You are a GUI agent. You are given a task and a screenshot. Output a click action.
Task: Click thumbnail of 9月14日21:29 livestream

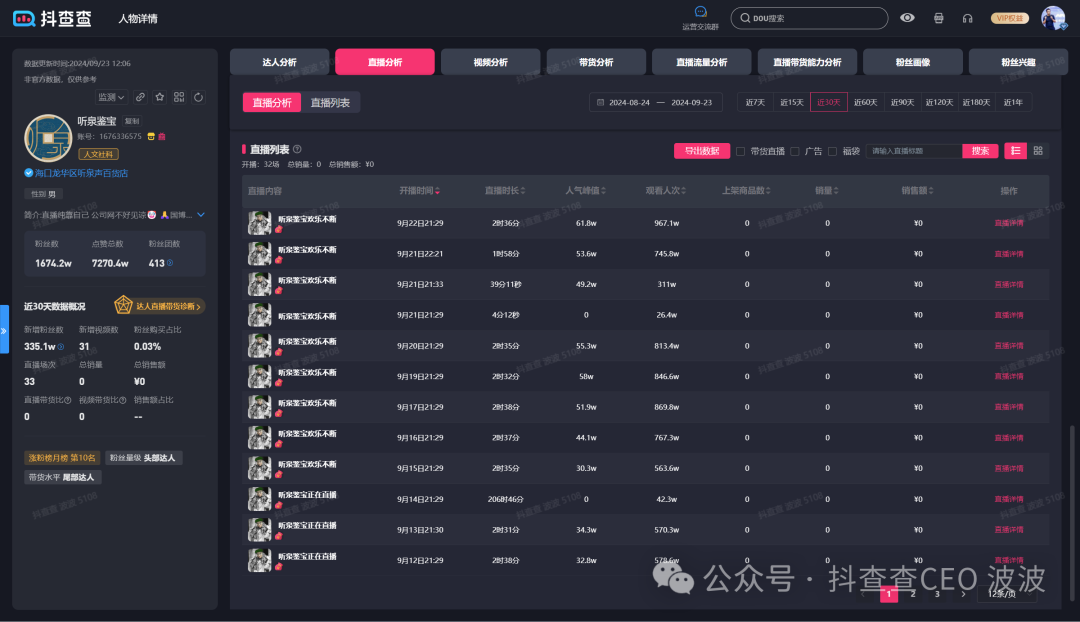(x=260, y=499)
